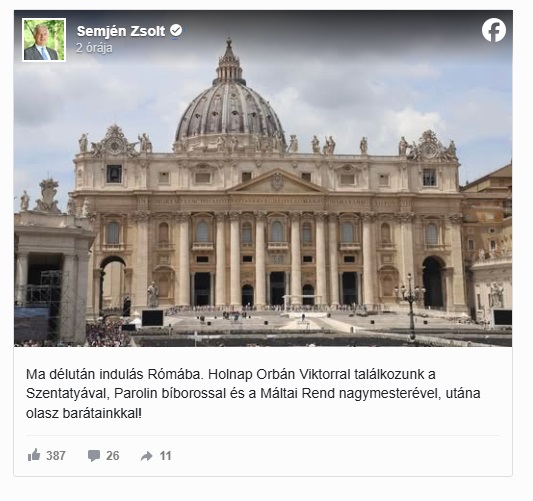The image size is (533, 501).
Task: View the 26 comments count
Action: 113,455
